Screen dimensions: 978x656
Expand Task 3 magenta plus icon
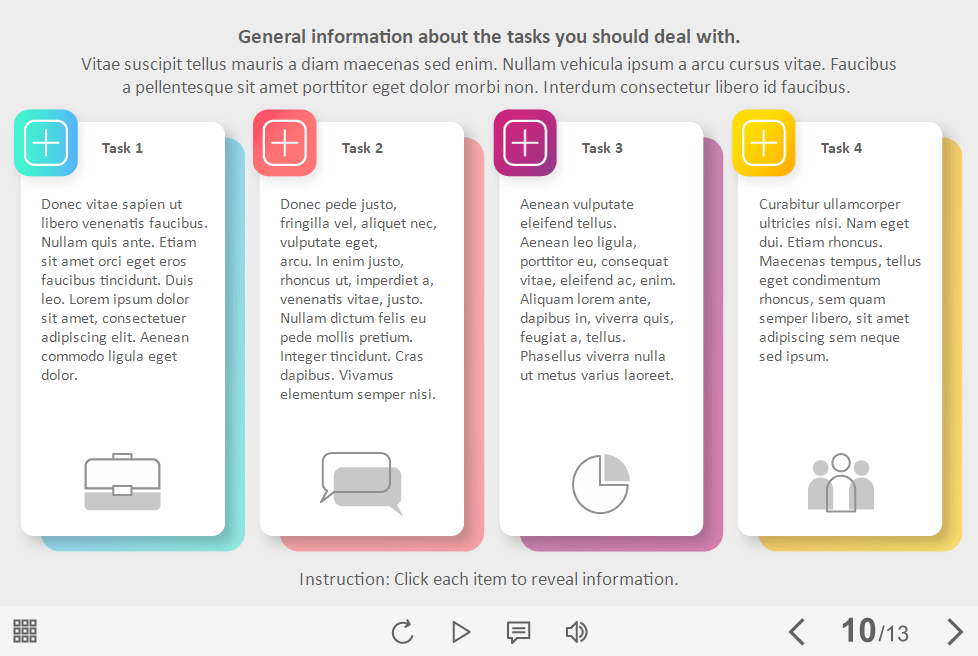525,143
